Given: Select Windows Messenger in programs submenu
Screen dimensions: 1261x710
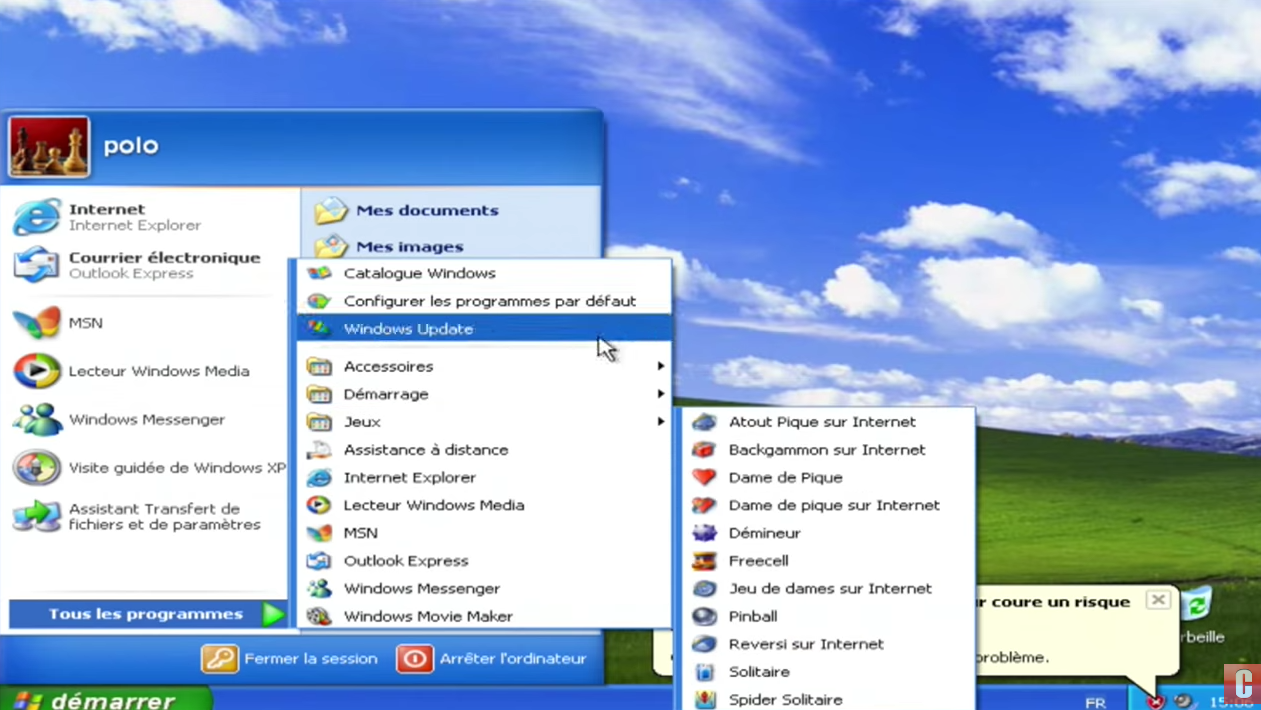Looking at the screenshot, I should point(484,589).
